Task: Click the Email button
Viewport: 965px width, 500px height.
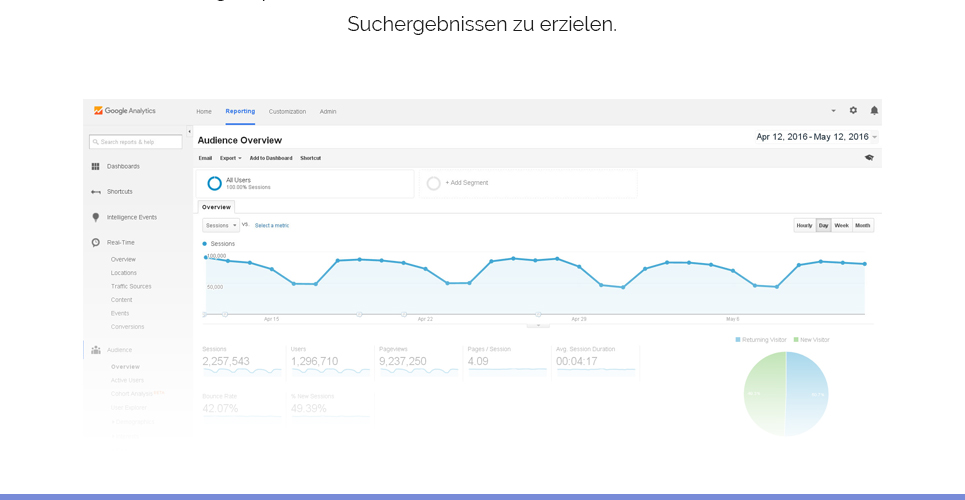Action: pyautogui.click(x=205, y=158)
